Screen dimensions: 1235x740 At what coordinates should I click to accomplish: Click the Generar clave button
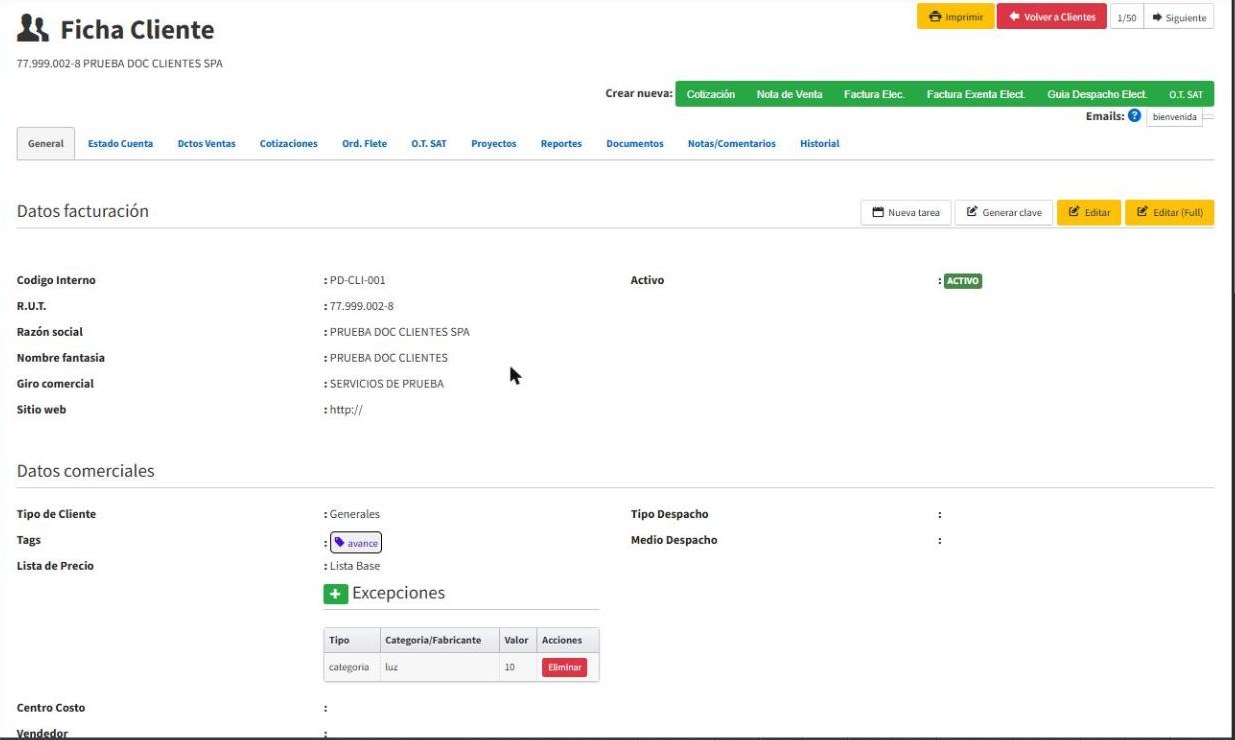[x=1004, y=212]
